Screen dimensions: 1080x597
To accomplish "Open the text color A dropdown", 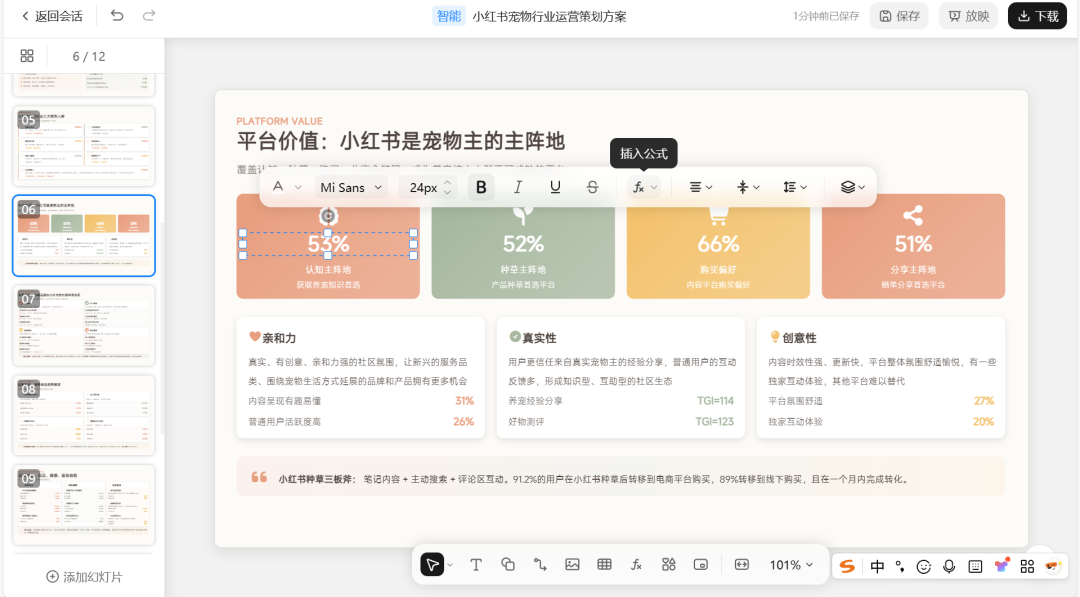I will coord(287,187).
